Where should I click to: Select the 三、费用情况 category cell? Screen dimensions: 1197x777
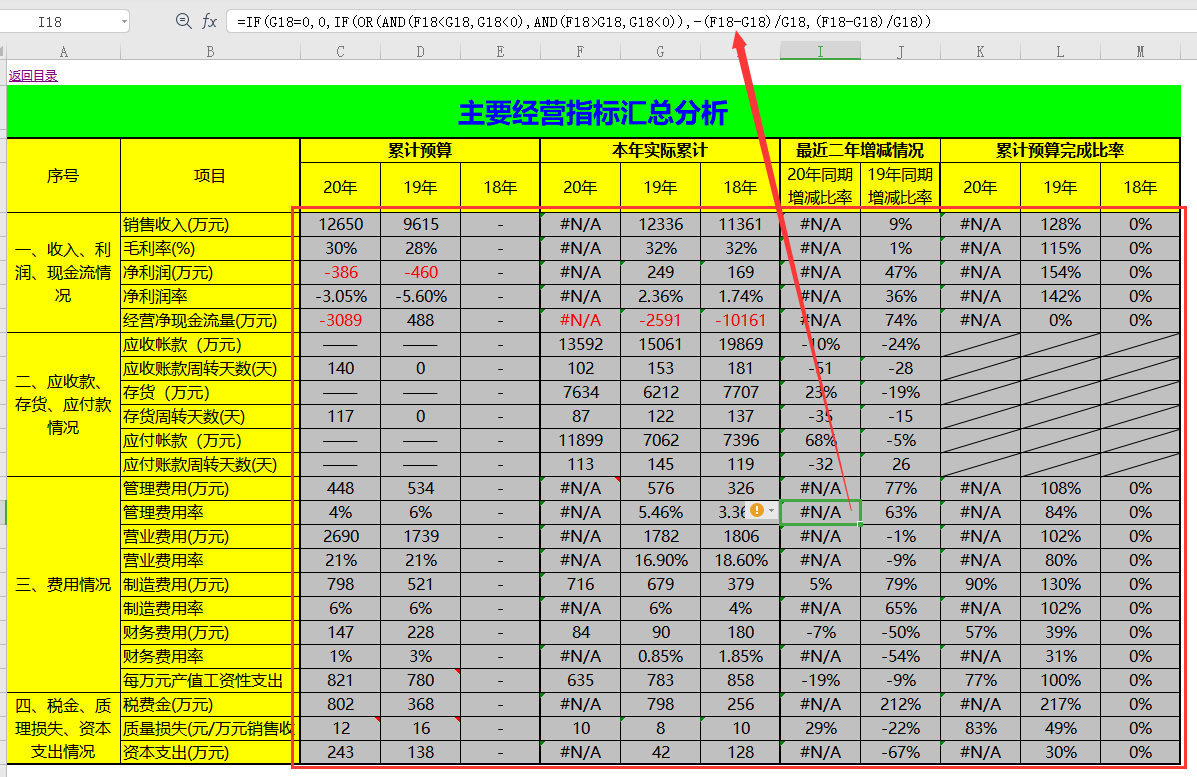click(x=63, y=585)
